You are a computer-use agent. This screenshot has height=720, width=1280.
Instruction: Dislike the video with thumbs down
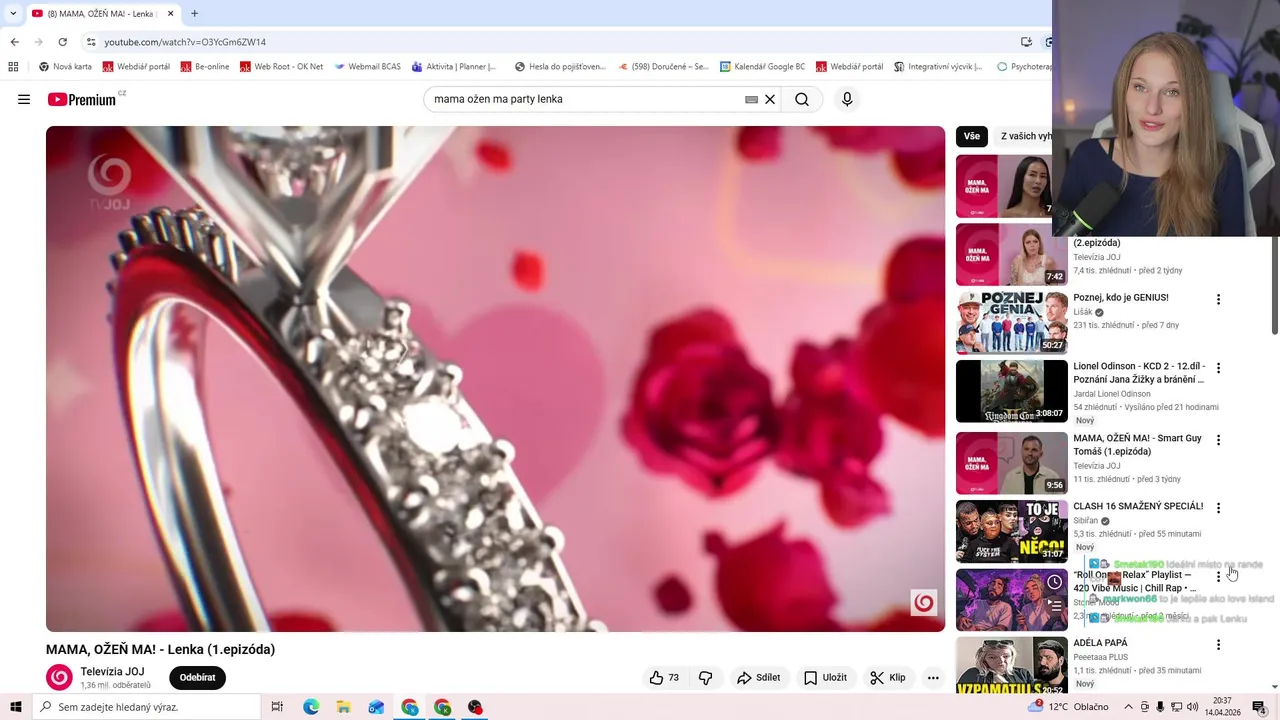pyautogui.click(x=706, y=677)
